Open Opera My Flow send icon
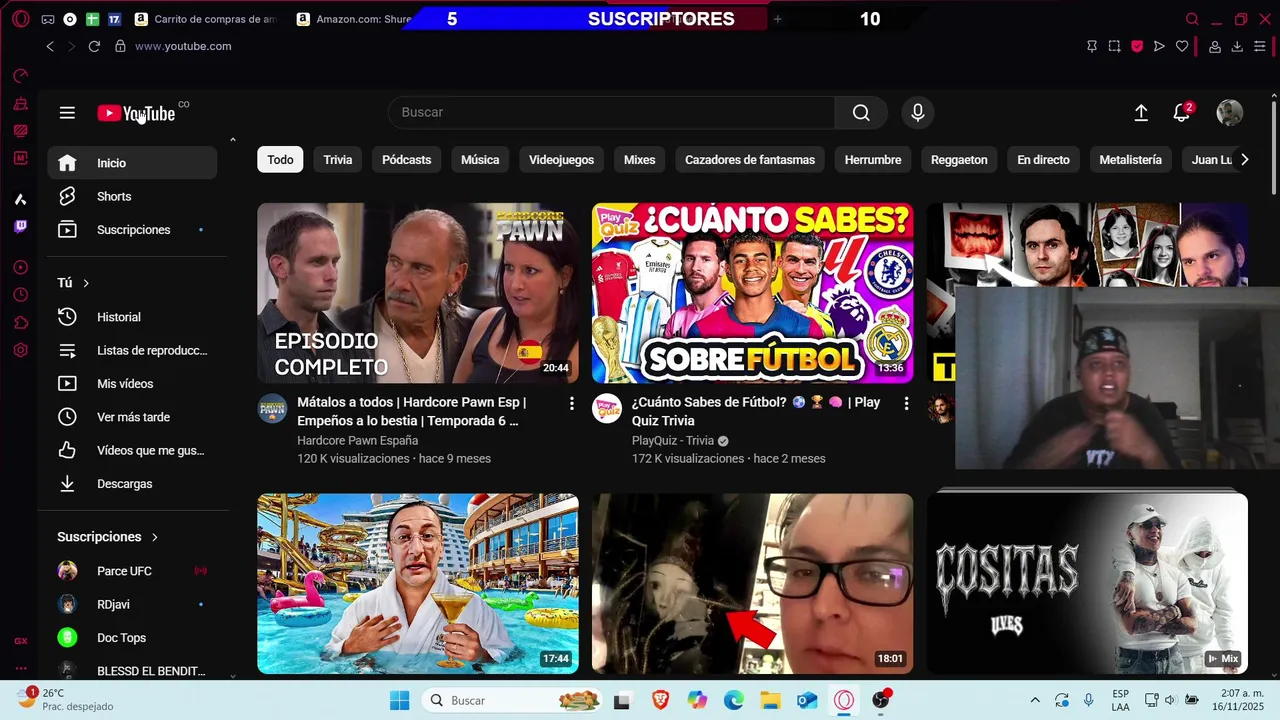 pos(1159,46)
